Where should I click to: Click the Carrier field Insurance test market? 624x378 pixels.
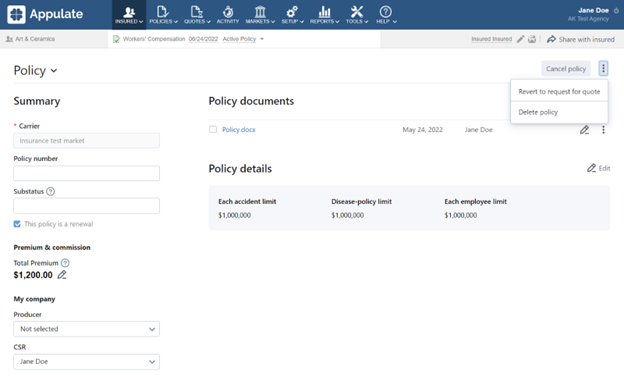click(x=86, y=140)
